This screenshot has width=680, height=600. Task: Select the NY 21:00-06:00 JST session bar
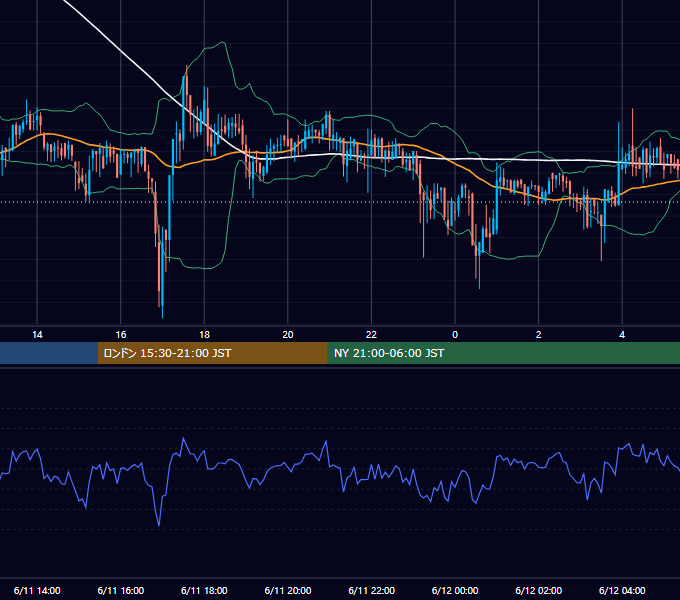[503, 353]
